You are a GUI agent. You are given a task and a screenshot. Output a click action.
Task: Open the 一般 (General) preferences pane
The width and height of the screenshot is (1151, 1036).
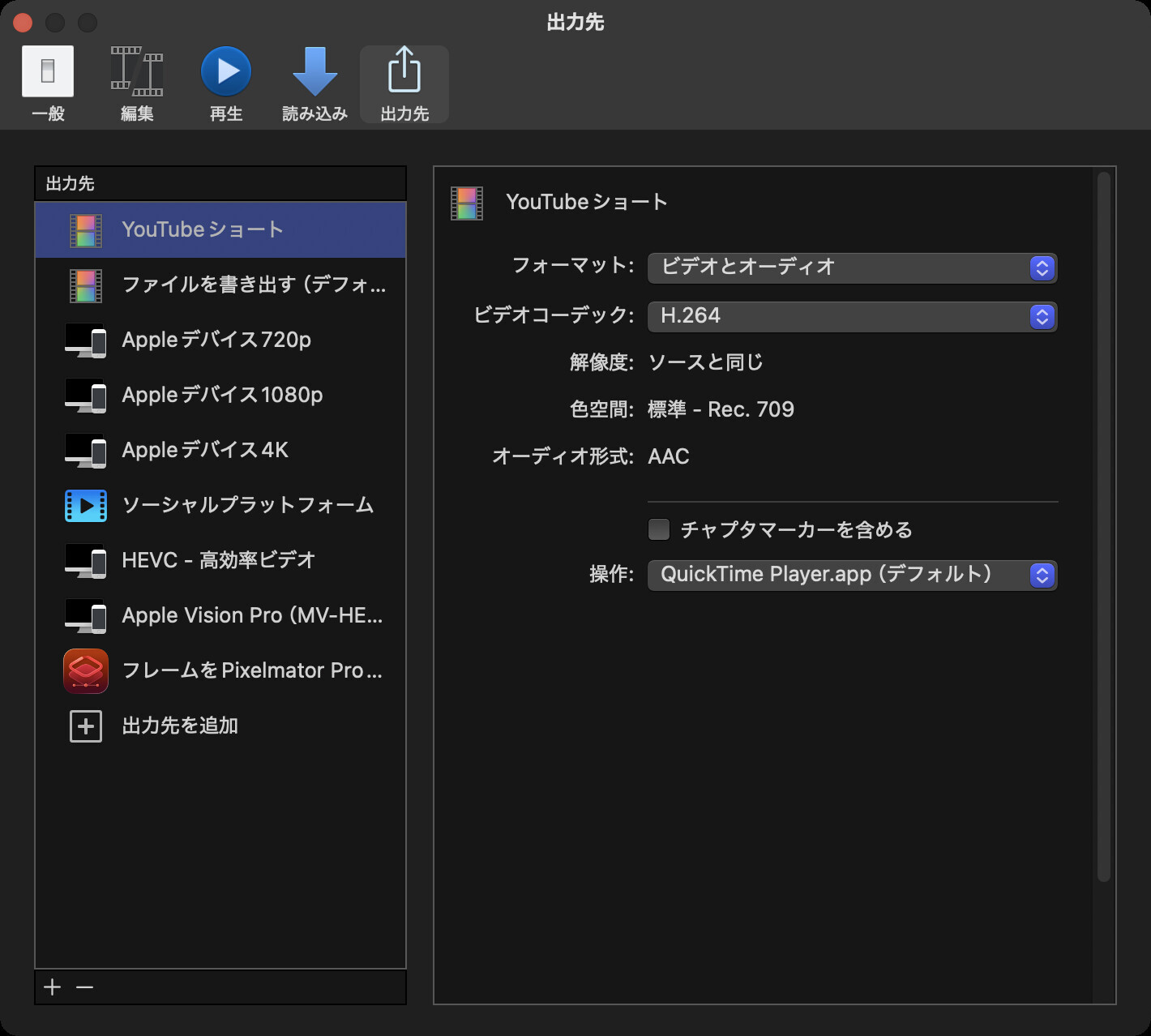[48, 83]
